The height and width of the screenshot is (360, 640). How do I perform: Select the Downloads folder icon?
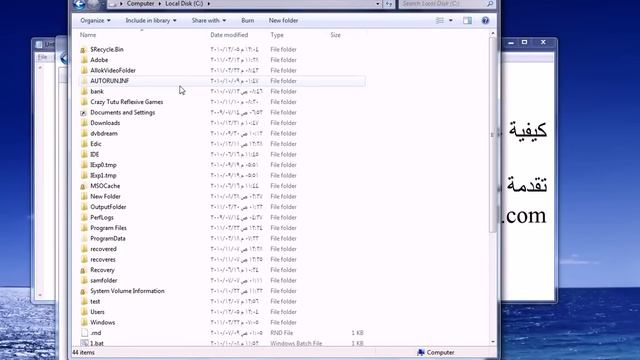pos(84,123)
